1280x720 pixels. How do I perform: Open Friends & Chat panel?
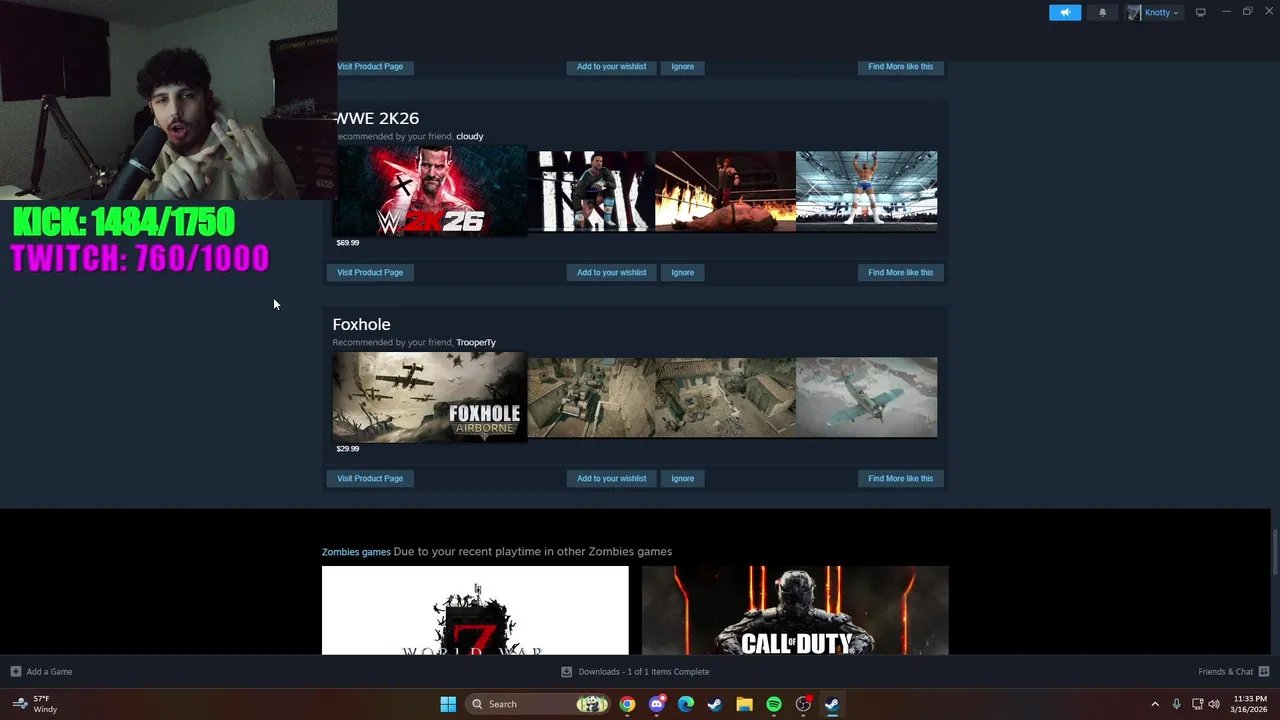pos(1225,672)
